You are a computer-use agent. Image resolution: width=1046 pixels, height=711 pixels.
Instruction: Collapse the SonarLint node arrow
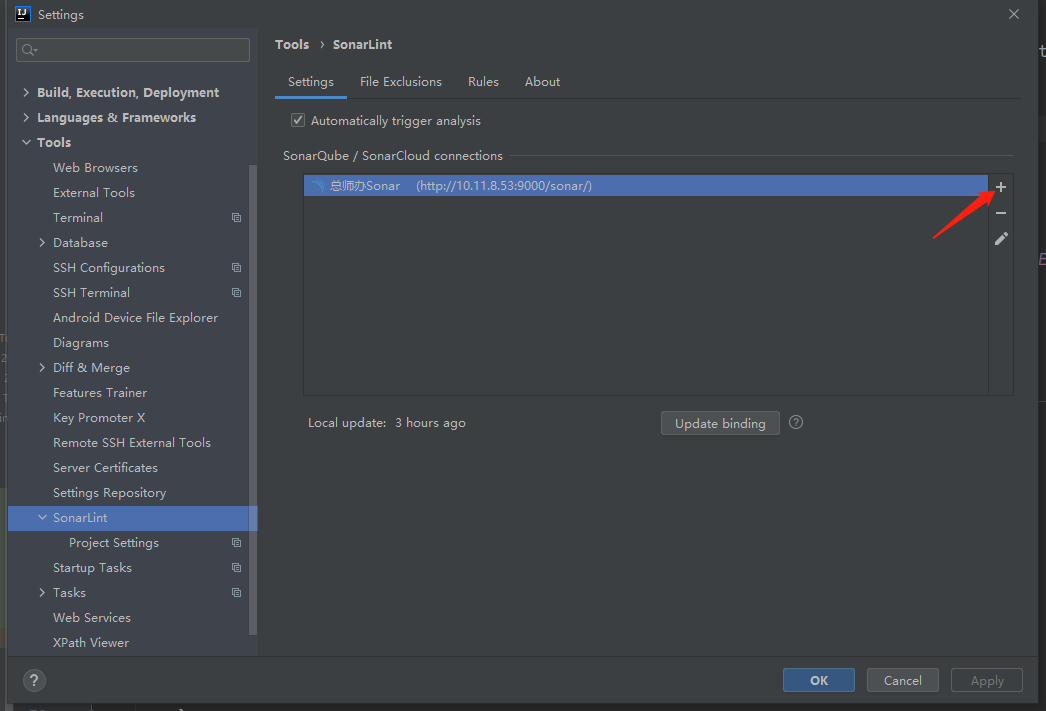[x=42, y=518]
